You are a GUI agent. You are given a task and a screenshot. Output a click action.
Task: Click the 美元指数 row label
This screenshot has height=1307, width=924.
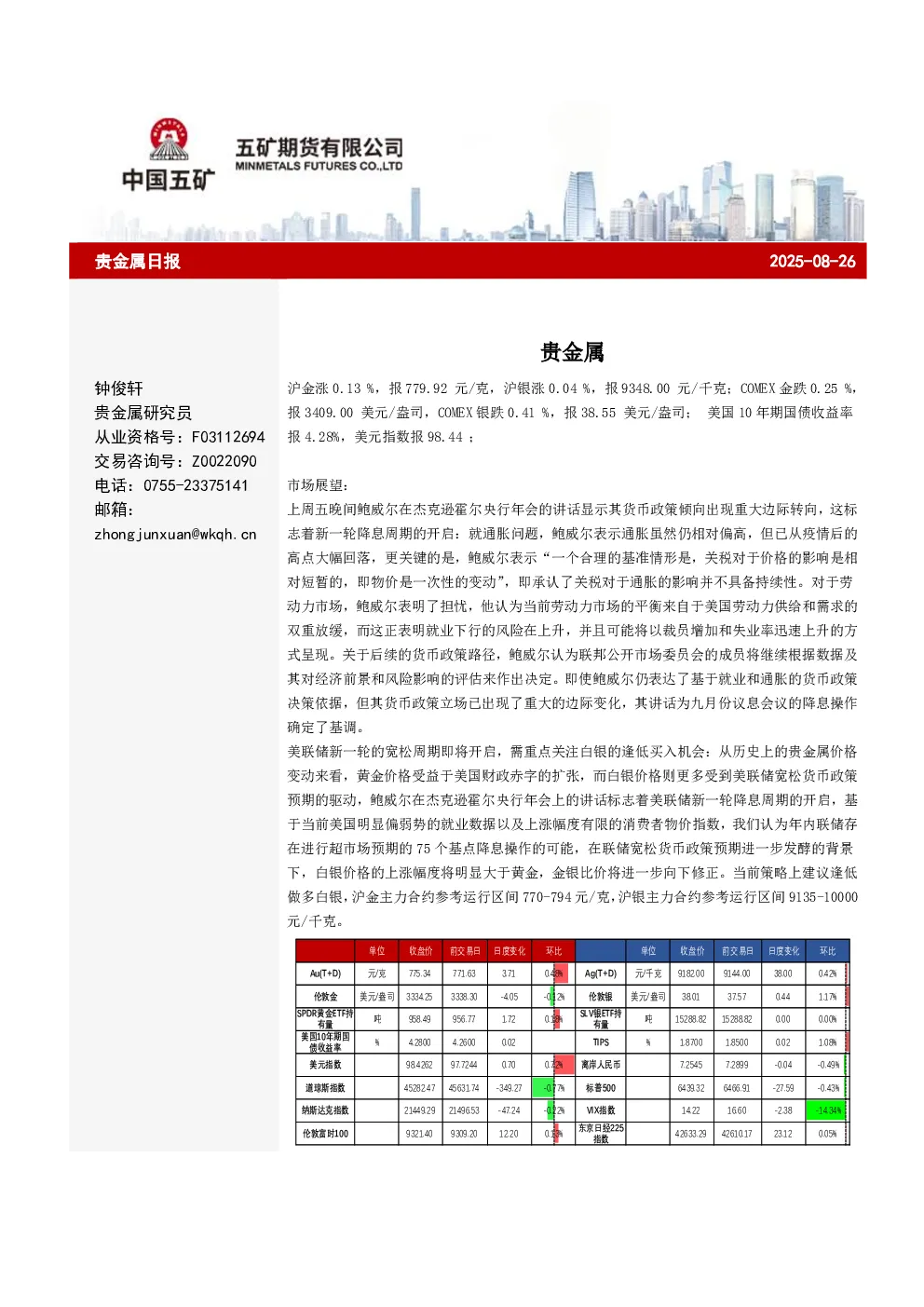tap(325, 1065)
